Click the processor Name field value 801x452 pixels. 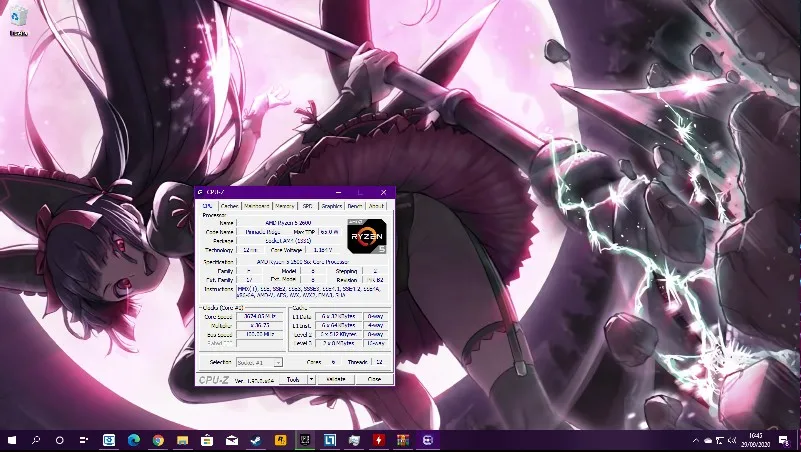click(288, 223)
